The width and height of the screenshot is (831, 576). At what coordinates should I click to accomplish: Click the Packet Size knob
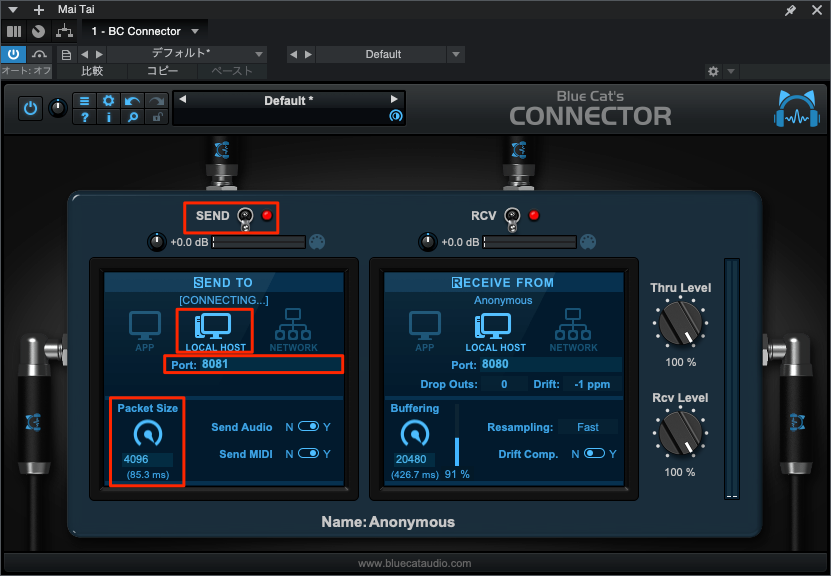click(x=148, y=433)
